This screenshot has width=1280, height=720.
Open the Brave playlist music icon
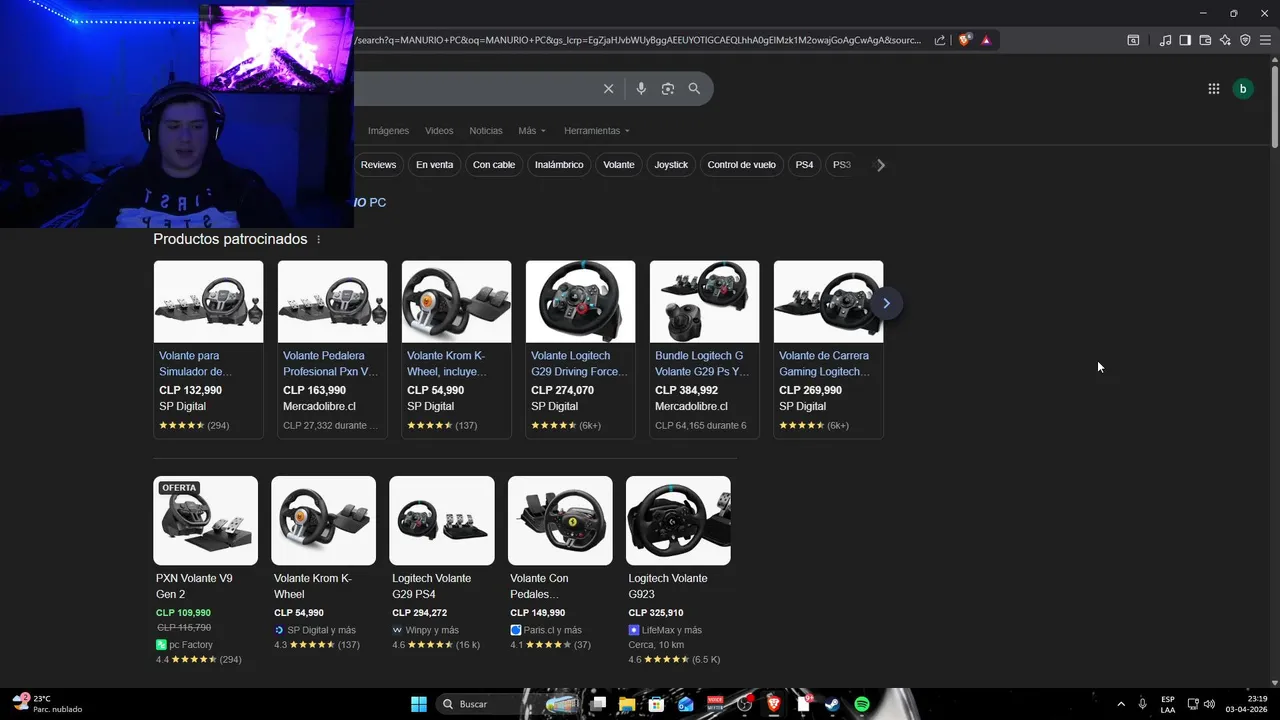pos(1165,40)
